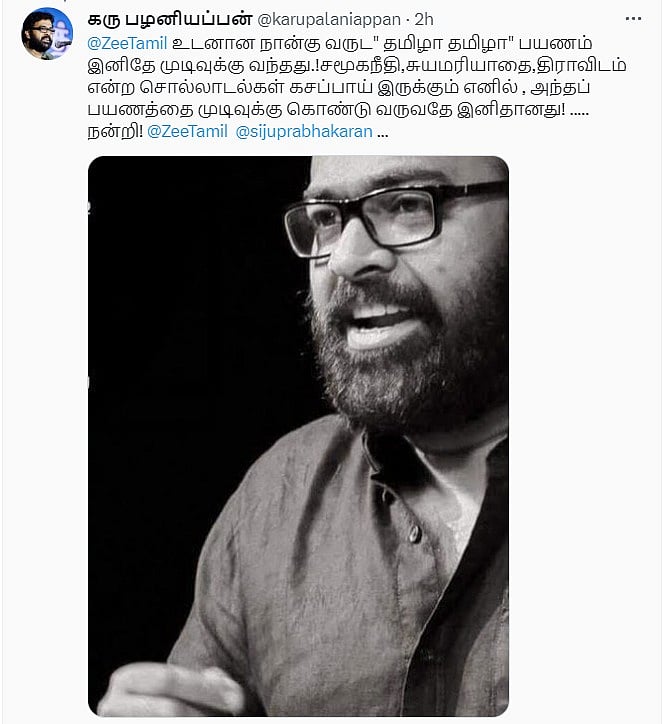This screenshot has width=664, height=724.
Task: Open tweet permalink via the 2h timestamp
Action: (x=423, y=19)
